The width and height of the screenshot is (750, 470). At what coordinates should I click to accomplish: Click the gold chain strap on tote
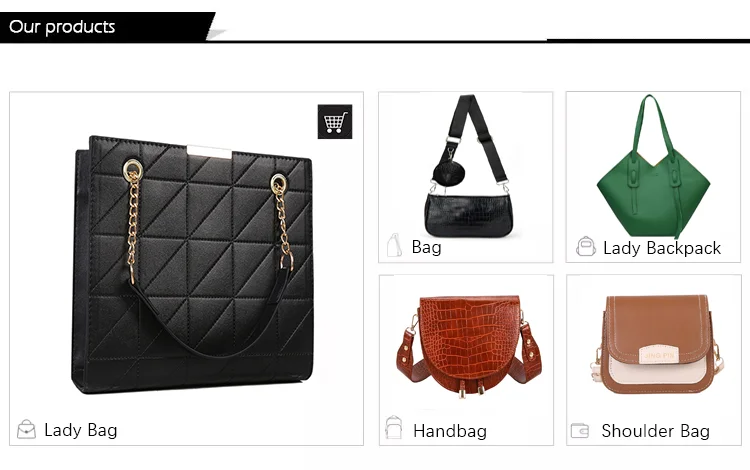(x=132, y=222)
